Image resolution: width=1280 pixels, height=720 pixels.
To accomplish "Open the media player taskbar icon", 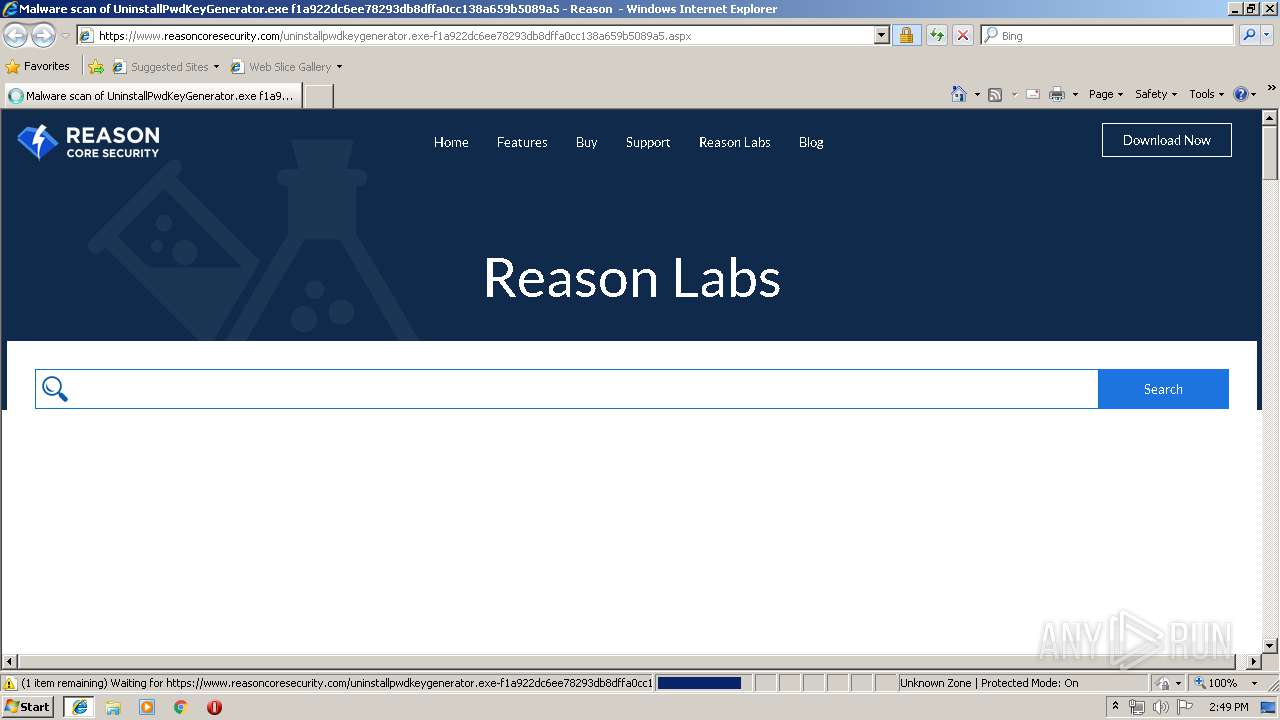I will [147, 707].
